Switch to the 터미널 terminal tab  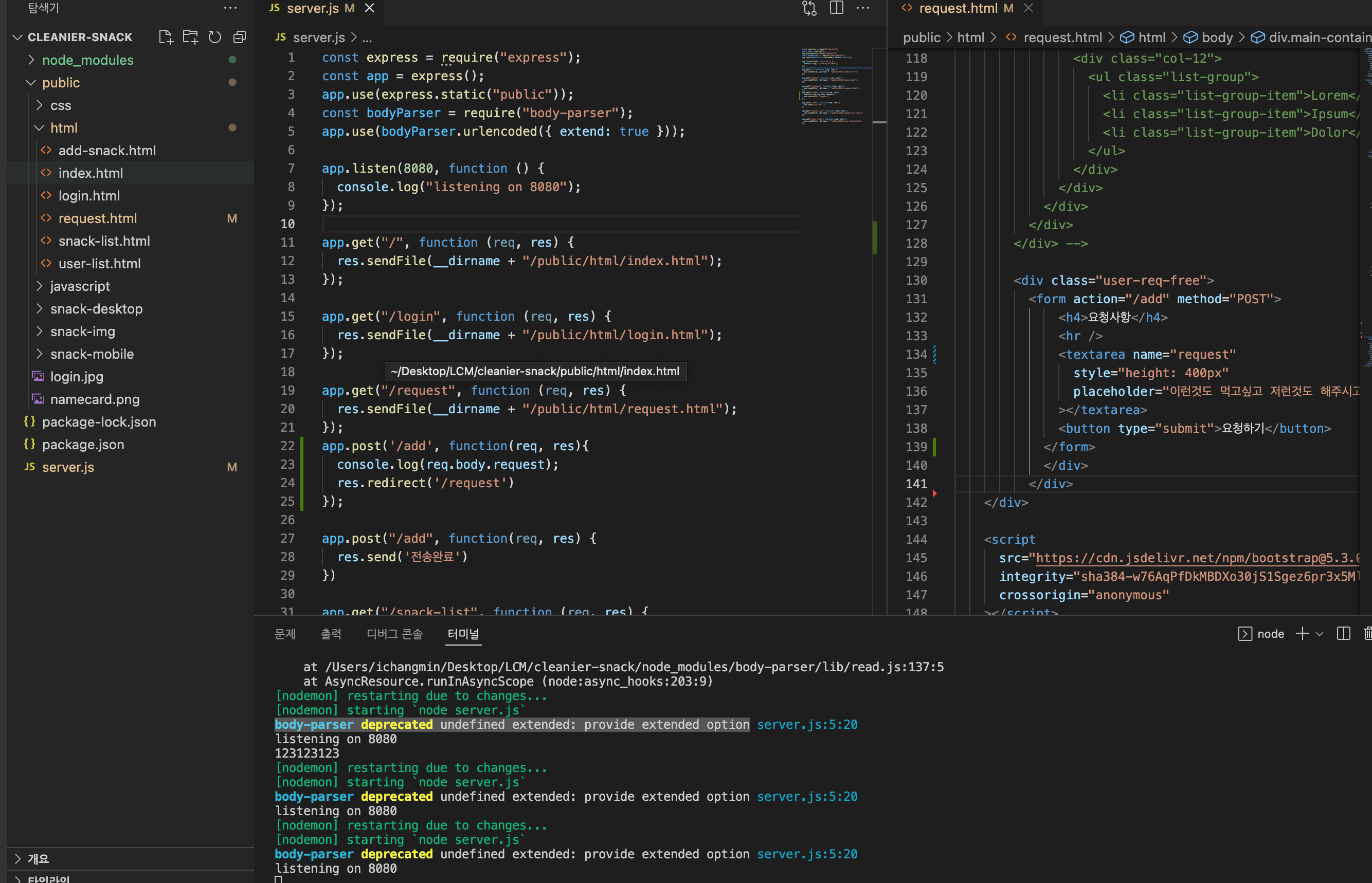[x=463, y=634]
